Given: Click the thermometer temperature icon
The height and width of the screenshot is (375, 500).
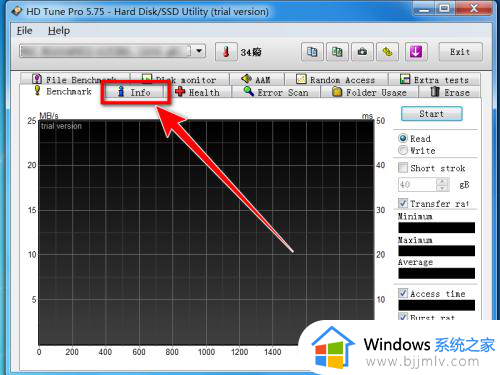Looking at the screenshot, I should (226, 52).
